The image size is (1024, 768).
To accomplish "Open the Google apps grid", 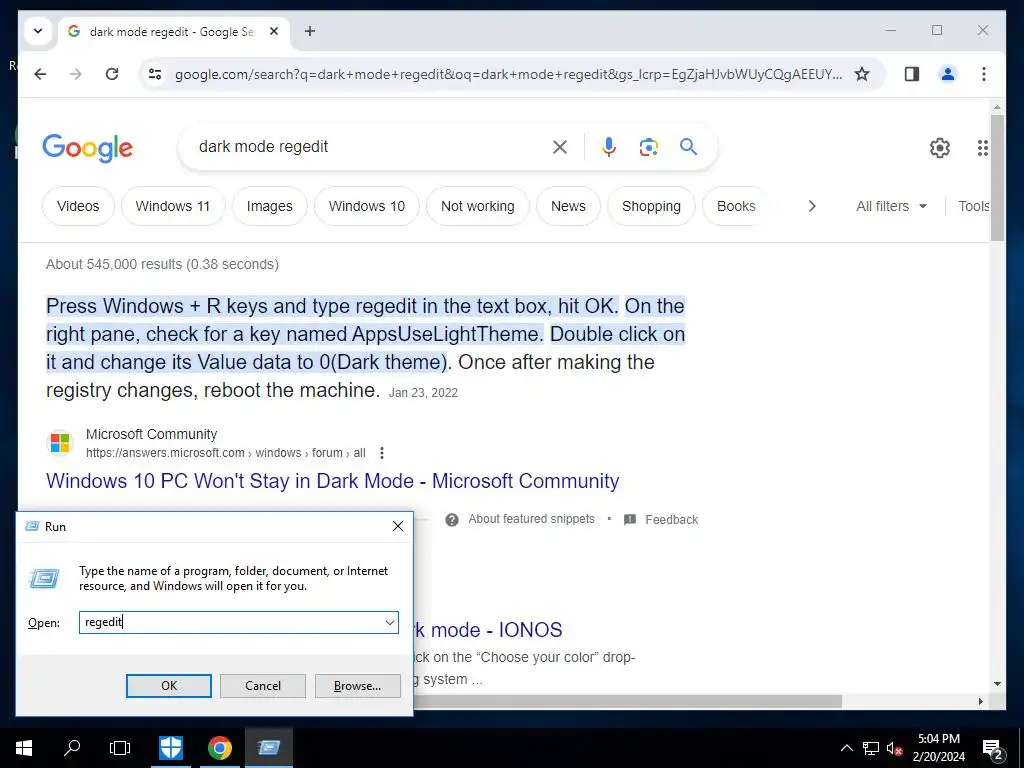I will (x=983, y=148).
